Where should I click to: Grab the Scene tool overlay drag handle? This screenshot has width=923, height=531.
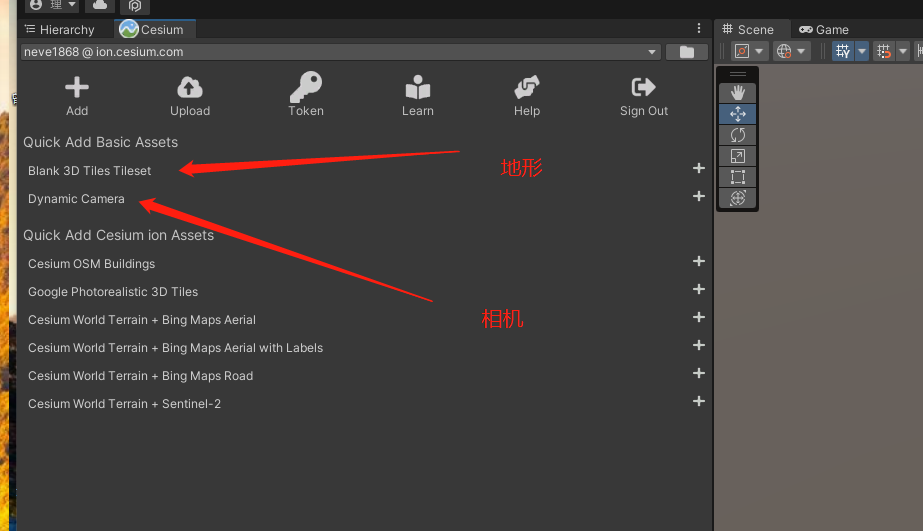738,74
